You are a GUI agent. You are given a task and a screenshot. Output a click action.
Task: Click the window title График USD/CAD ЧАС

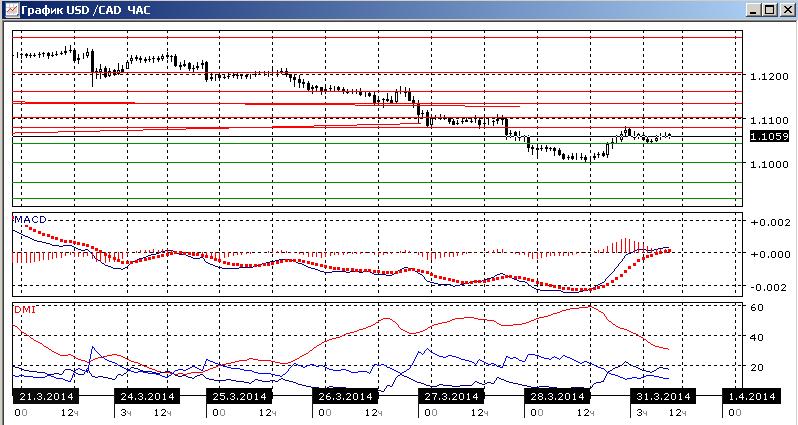(x=86, y=10)
